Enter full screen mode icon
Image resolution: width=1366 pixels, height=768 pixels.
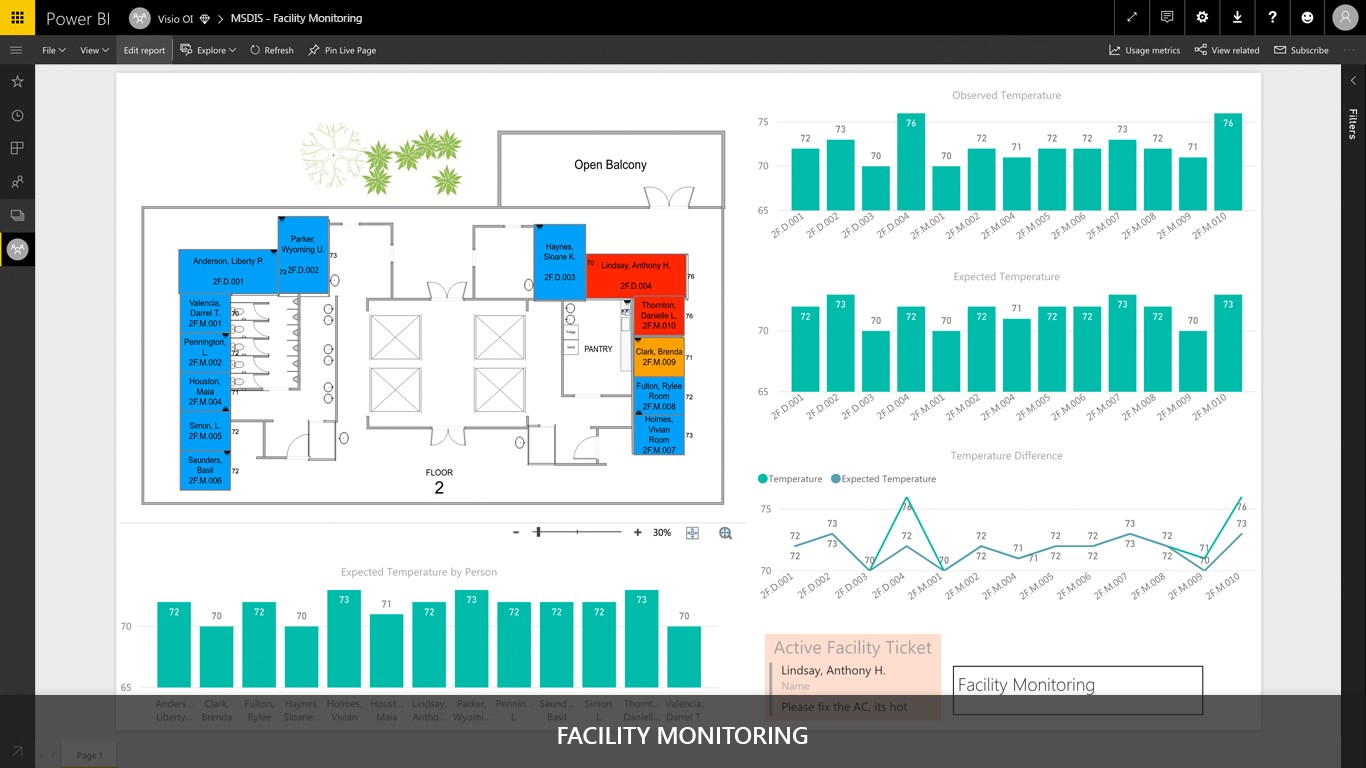(x=1132, y=17)
